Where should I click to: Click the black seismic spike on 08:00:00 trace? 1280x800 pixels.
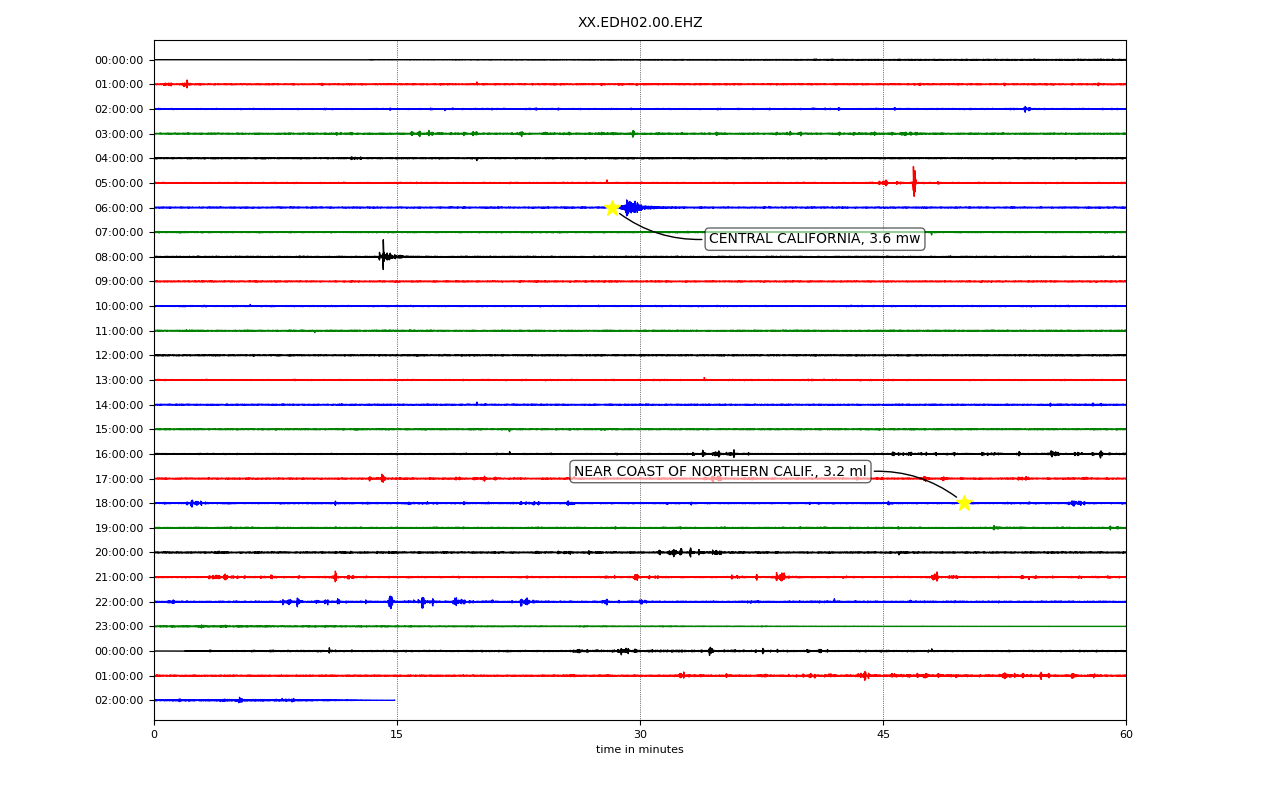pos(383,255)
